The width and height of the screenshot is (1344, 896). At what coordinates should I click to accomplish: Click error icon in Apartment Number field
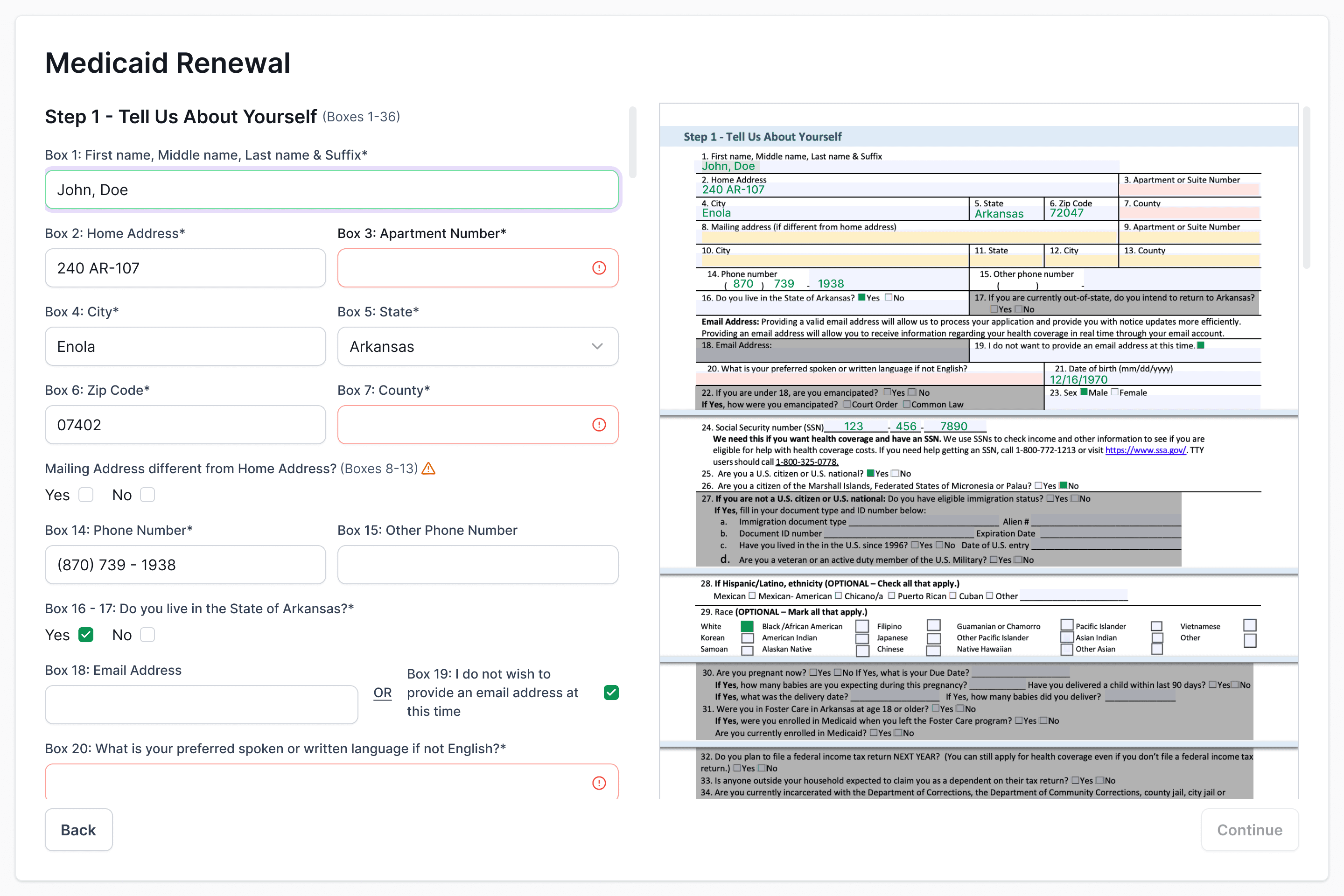click(598, 268)
